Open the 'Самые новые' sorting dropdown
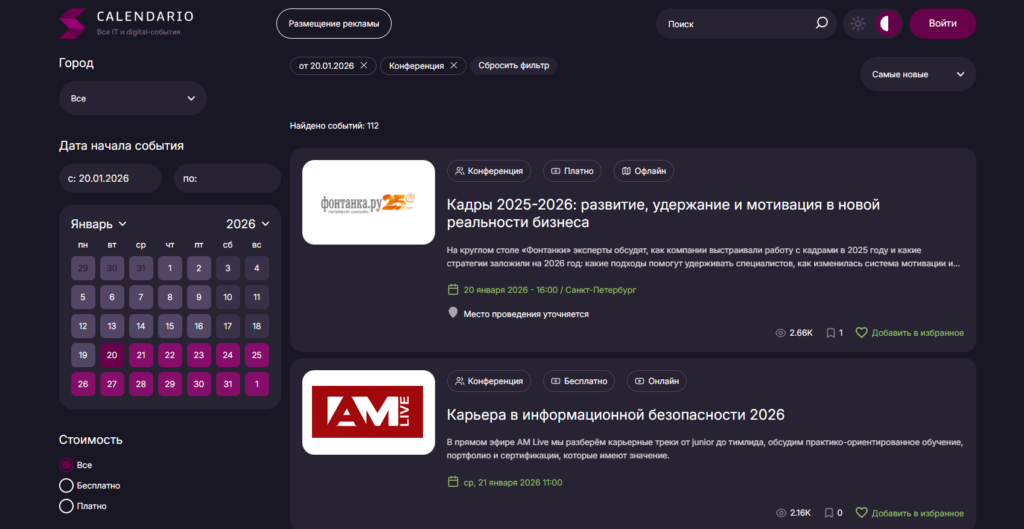The height and width of the screenshot is (529, 1024). point(918,74)
